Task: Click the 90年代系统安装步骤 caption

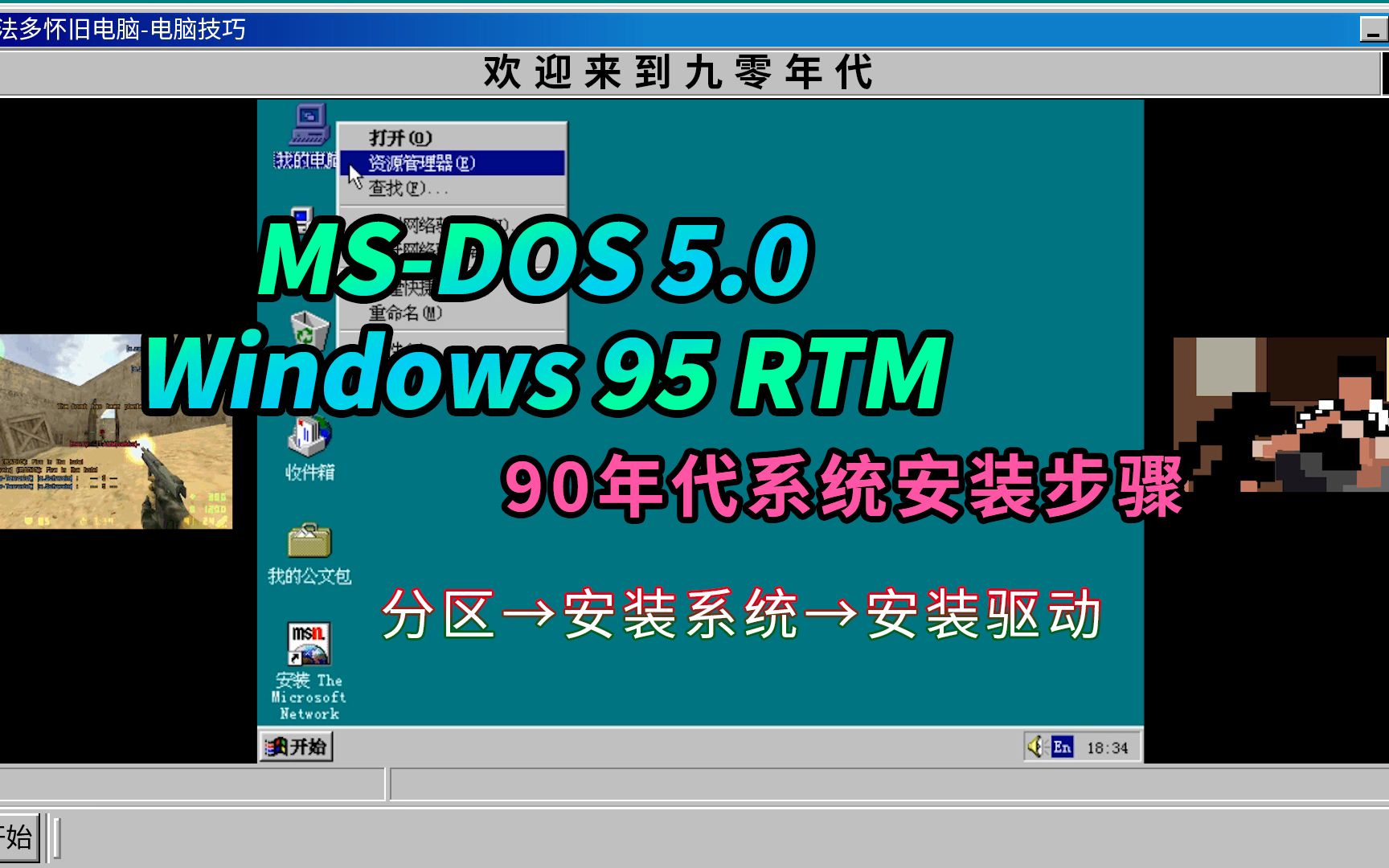Action: coord(842,485)
